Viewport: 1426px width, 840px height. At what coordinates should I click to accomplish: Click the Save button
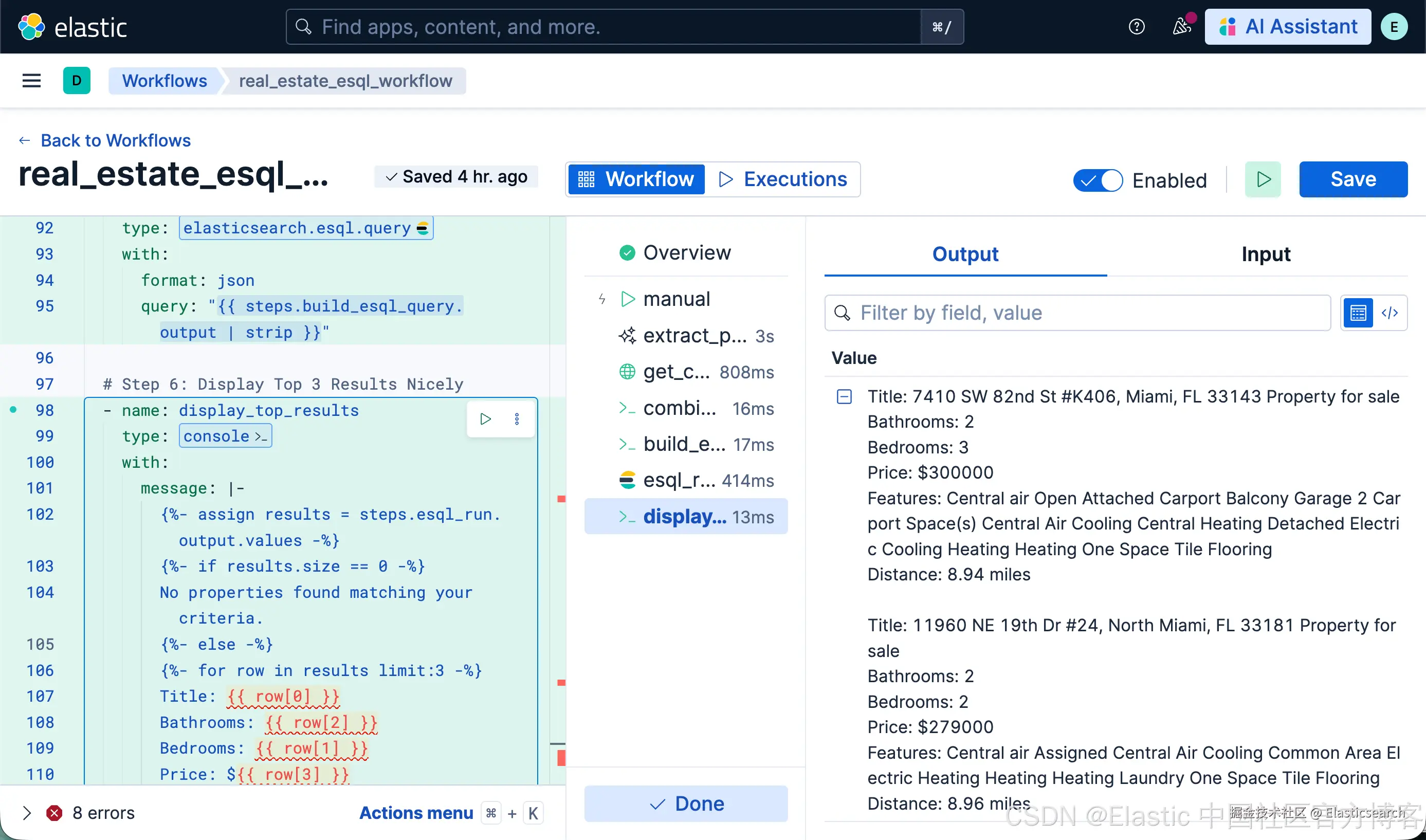coord(1352,179)
